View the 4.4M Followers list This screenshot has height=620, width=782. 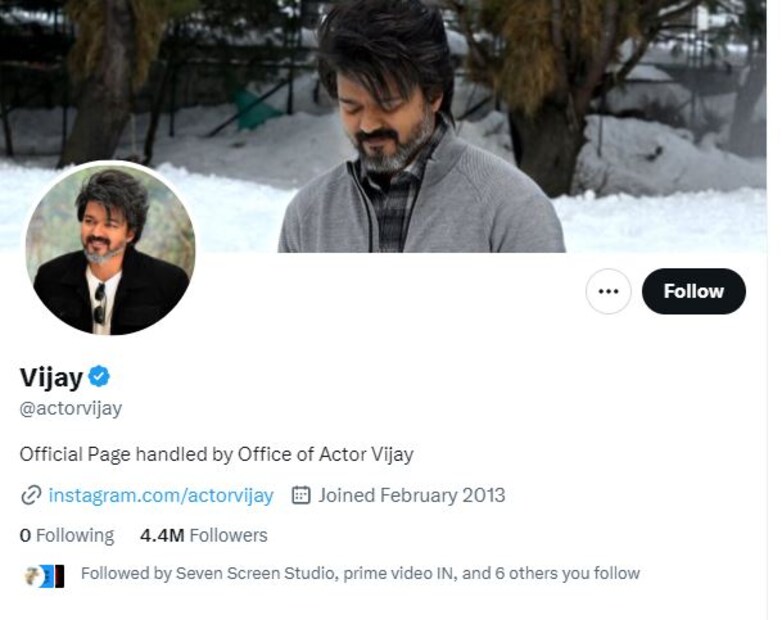coord(203,536)
